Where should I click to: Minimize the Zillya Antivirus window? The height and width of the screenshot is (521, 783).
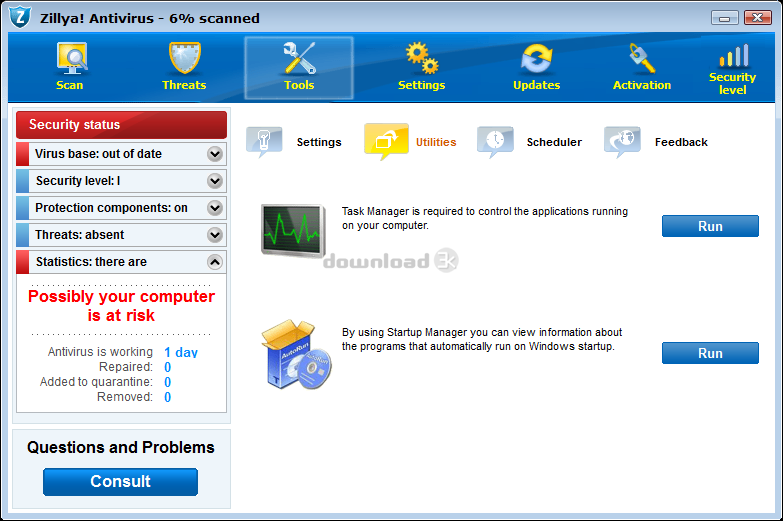click(725, 18)
